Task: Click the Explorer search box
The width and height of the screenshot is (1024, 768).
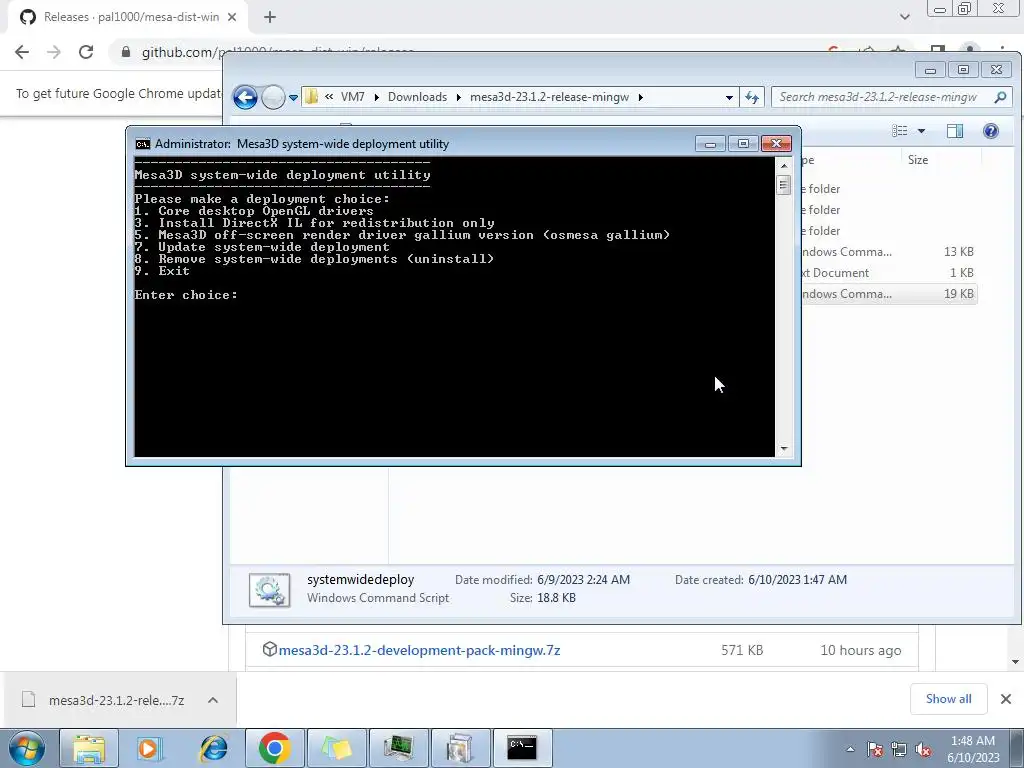Action: 890,97
